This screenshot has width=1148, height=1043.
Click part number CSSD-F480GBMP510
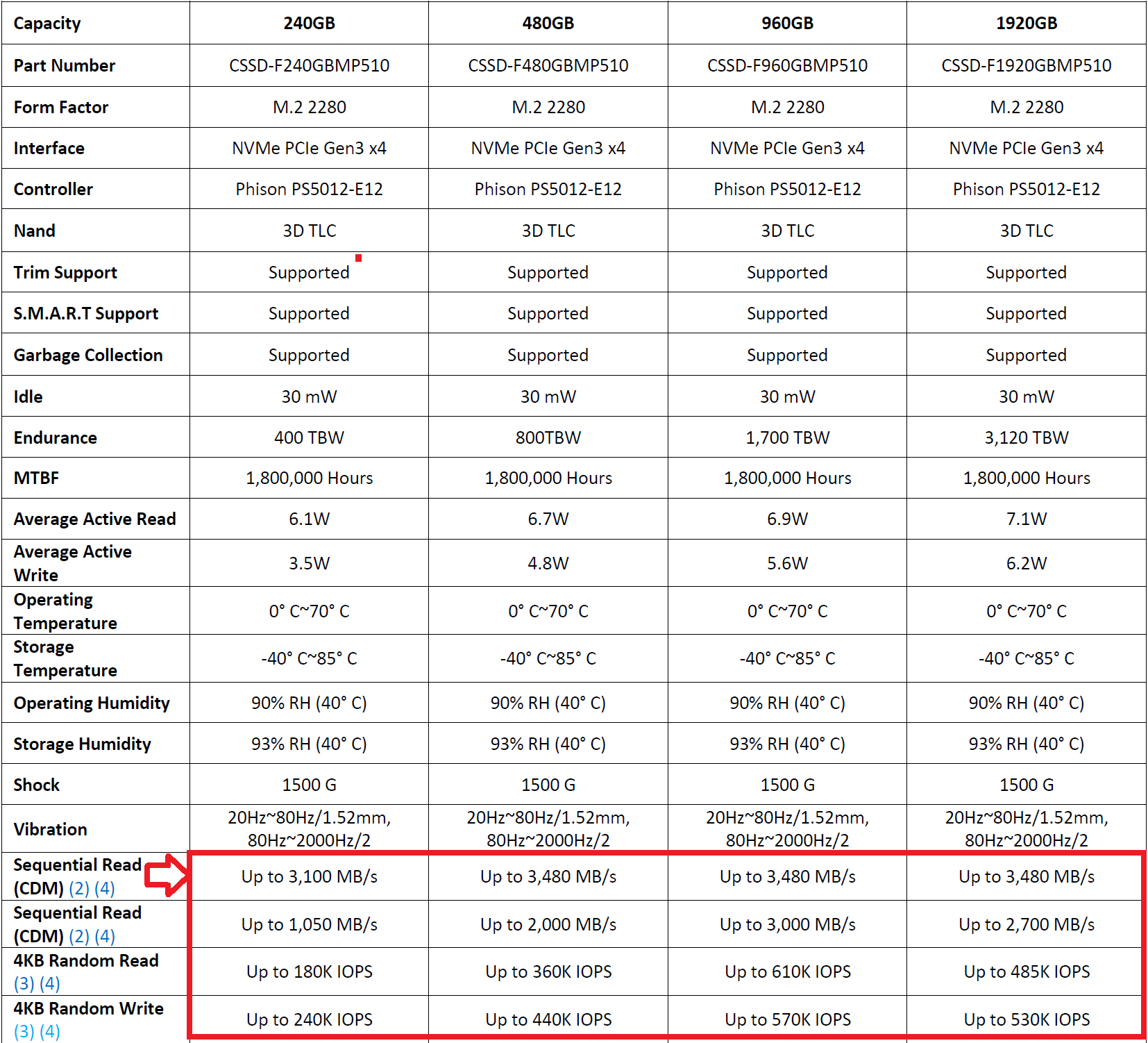[x=548, y=65]
